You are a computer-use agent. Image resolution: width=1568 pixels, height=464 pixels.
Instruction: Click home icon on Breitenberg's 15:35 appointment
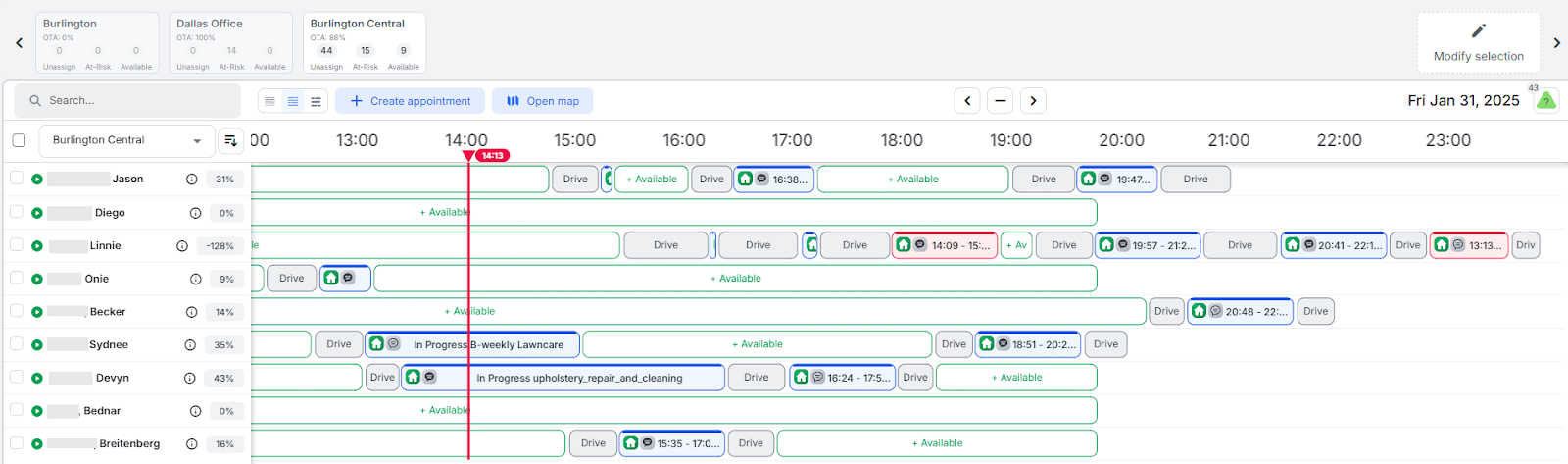coord(631,442)
